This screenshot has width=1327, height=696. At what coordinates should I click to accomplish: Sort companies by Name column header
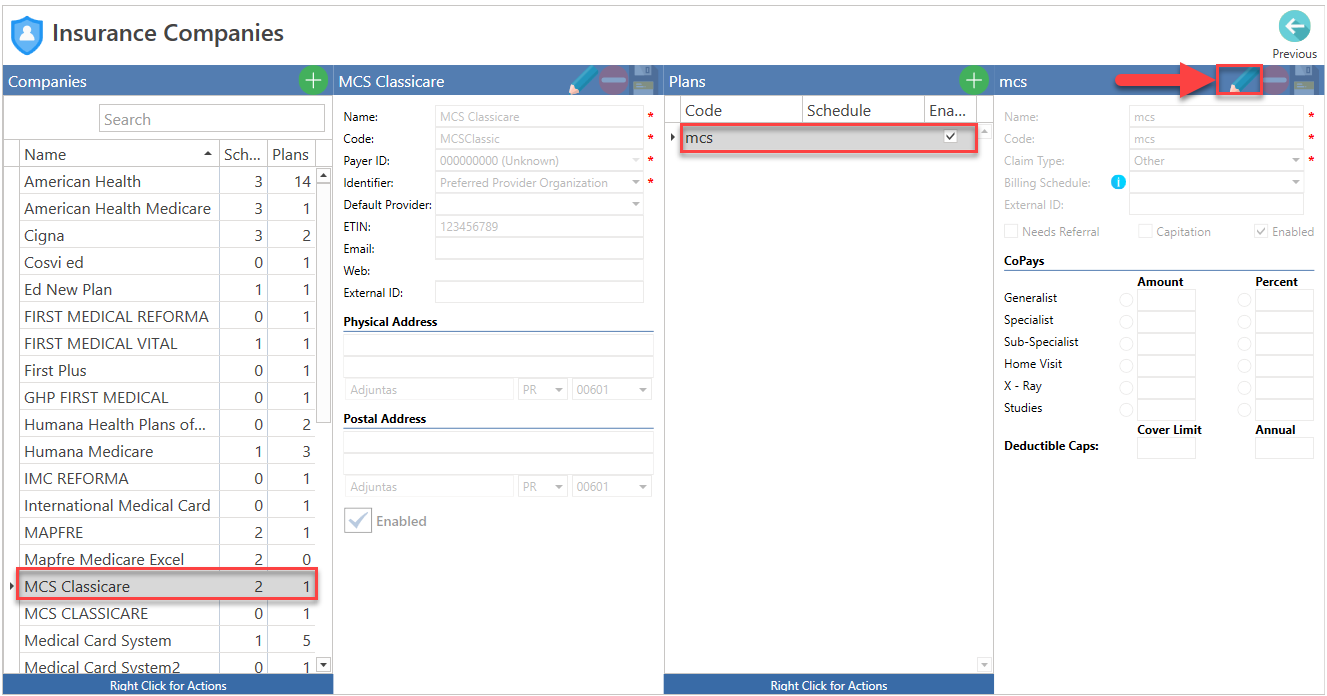tap(119, 154)
